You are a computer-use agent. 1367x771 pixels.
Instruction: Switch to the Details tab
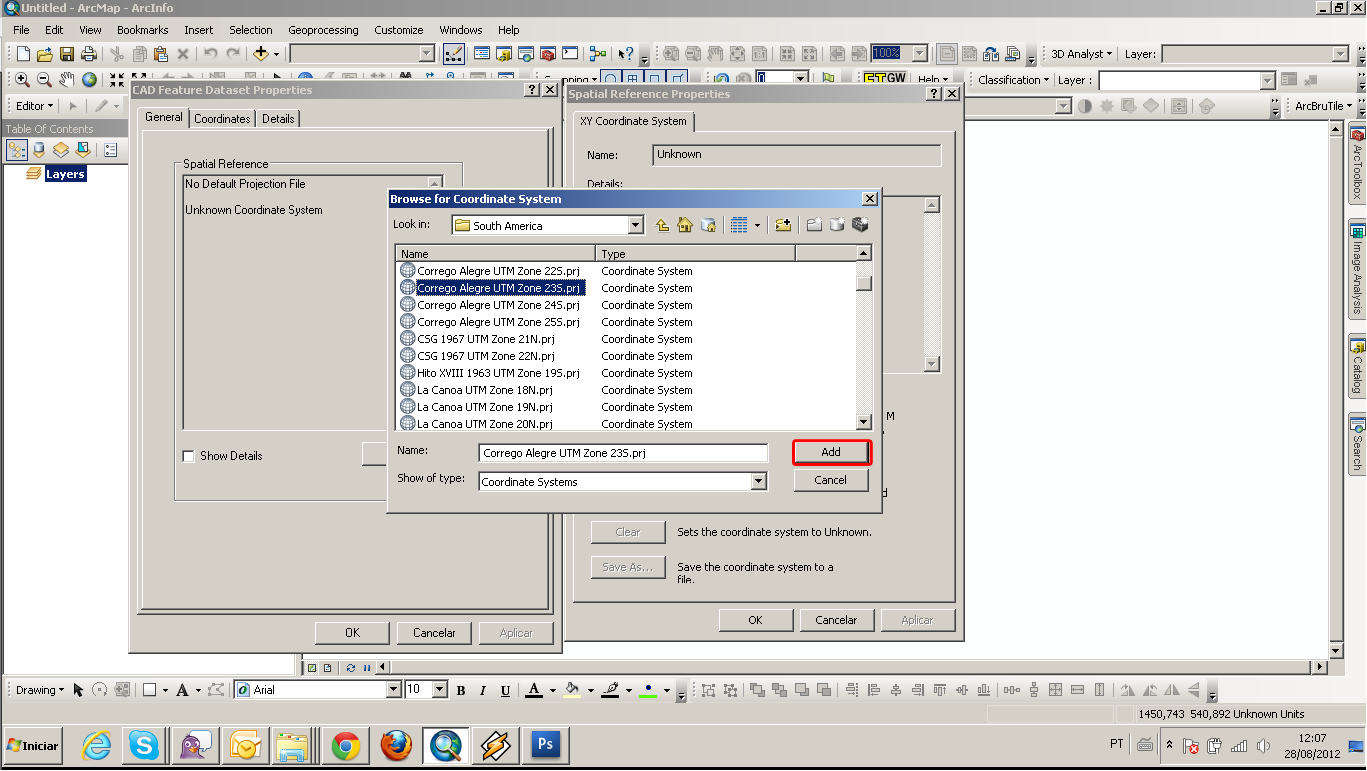click(278, 119)
